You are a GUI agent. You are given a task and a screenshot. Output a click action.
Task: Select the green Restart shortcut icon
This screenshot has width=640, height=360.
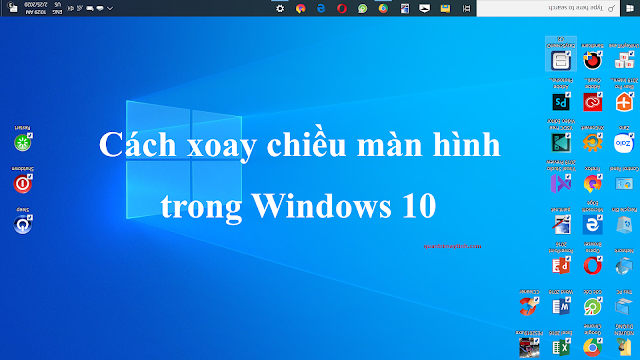tap(22, 142)
